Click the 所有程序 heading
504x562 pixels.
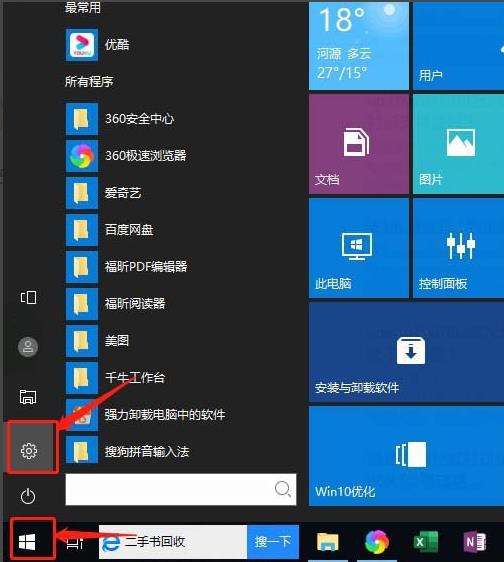pos(89,81)
